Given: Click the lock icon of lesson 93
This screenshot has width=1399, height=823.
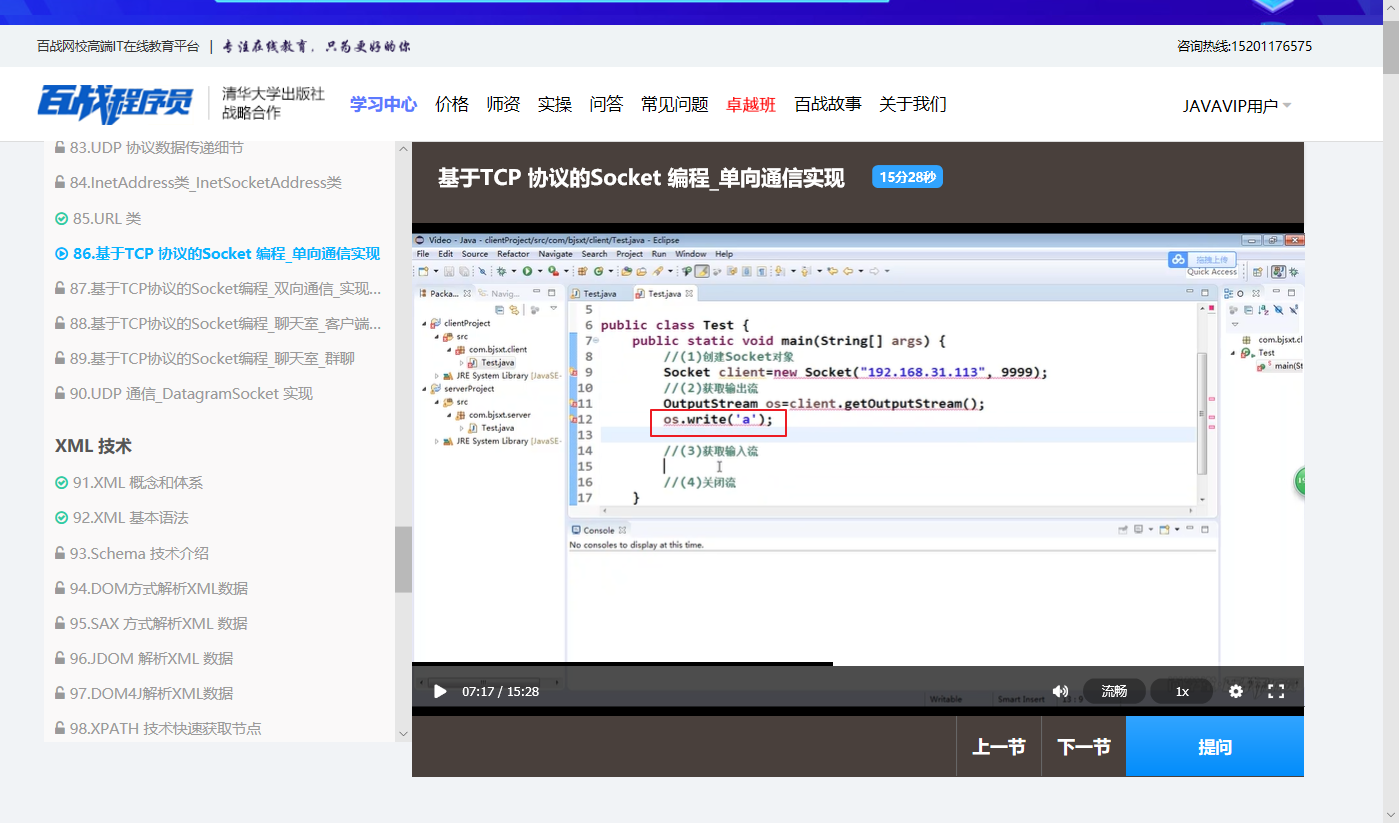Looking at the screenshot, I should pos(60,553).
